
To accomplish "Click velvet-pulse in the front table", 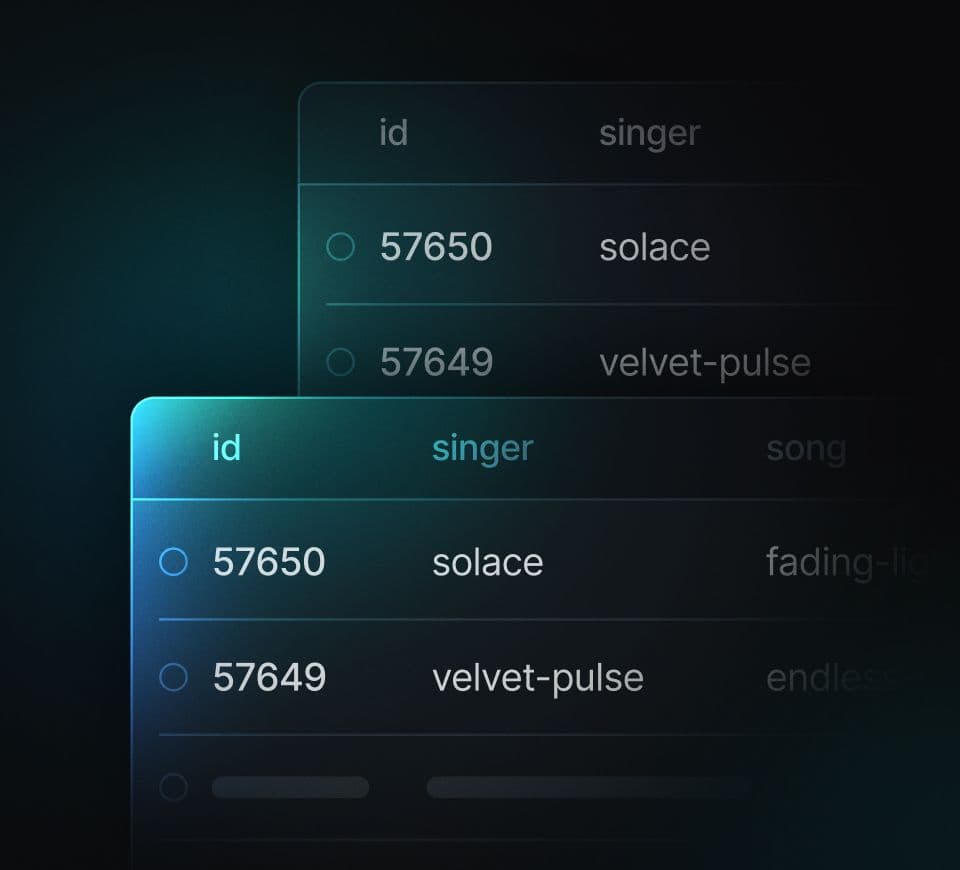I will [x=538, y=678].
